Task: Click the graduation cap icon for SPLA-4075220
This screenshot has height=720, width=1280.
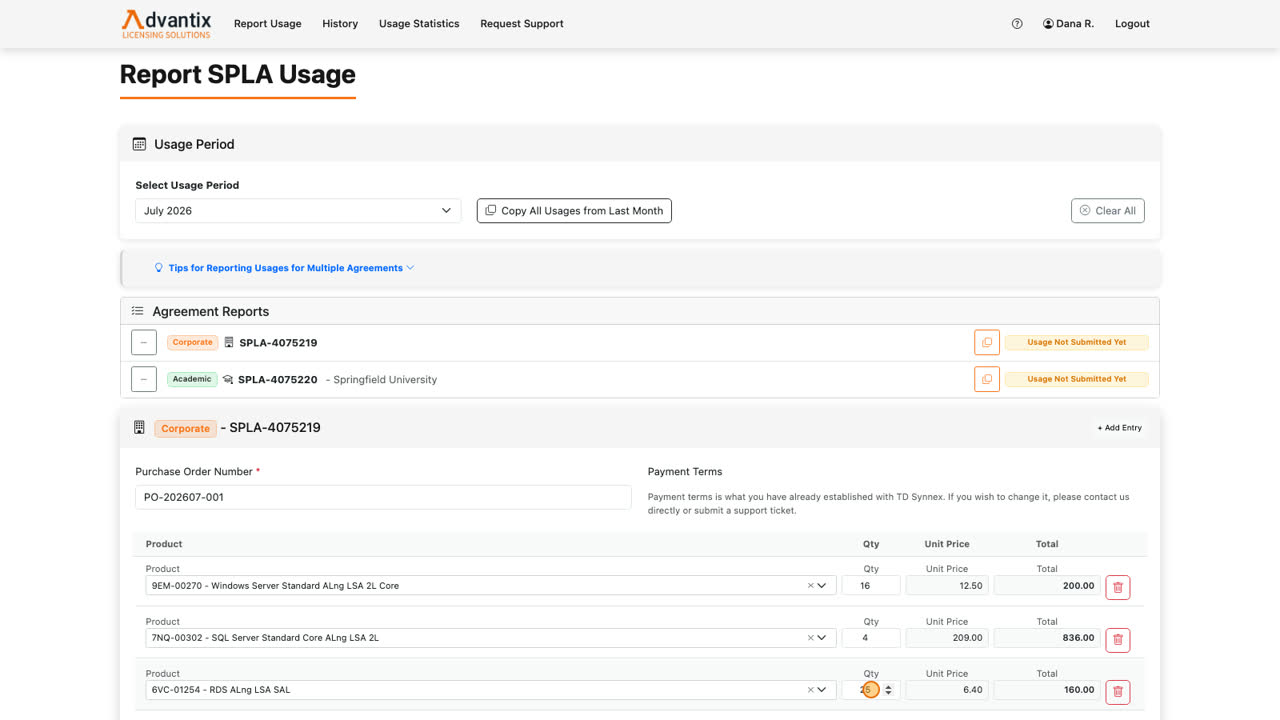Action: click(x=228, y=380)
